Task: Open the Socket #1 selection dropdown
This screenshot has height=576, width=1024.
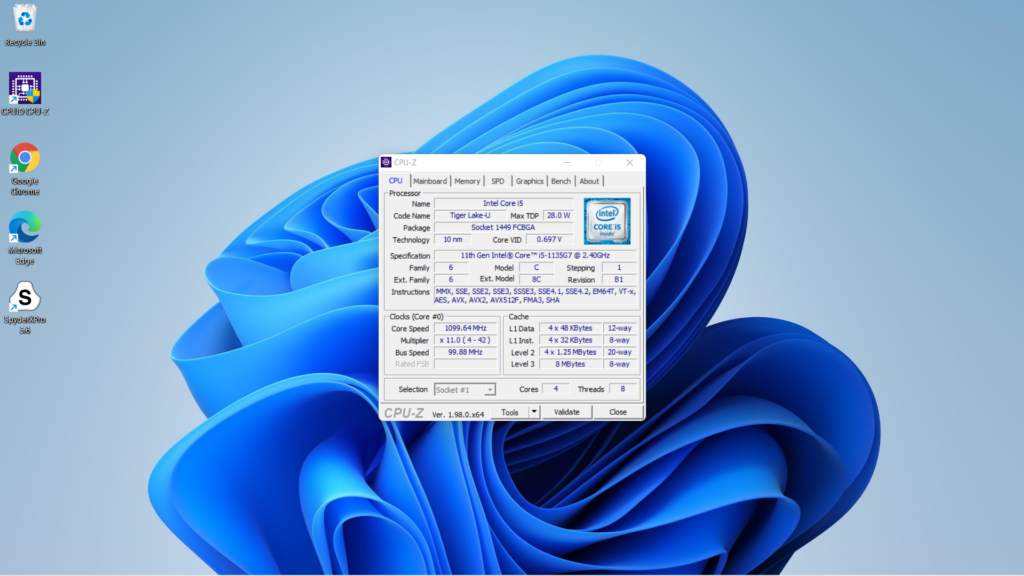Action: pos(464,390)
